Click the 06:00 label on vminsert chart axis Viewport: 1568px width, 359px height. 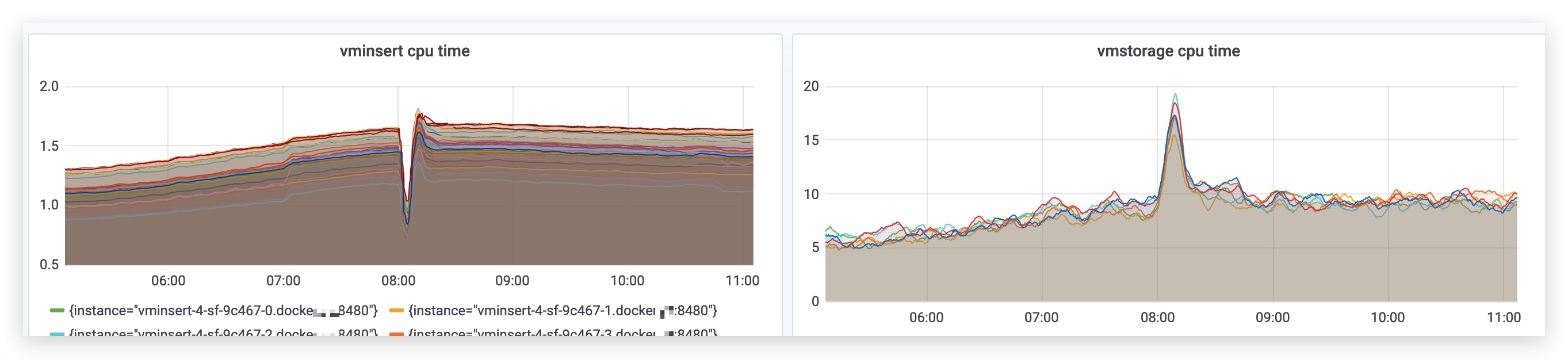point(168,281)
